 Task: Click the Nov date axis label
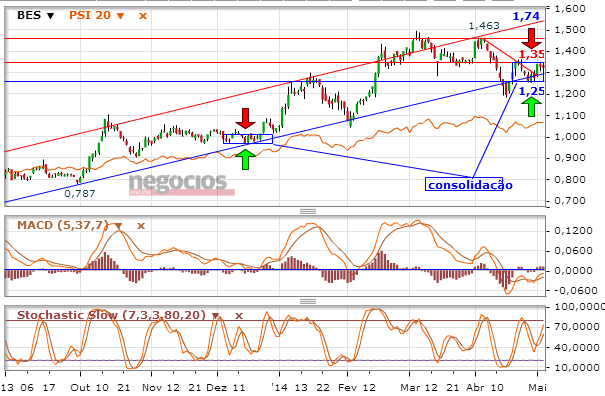coord(152,388)
